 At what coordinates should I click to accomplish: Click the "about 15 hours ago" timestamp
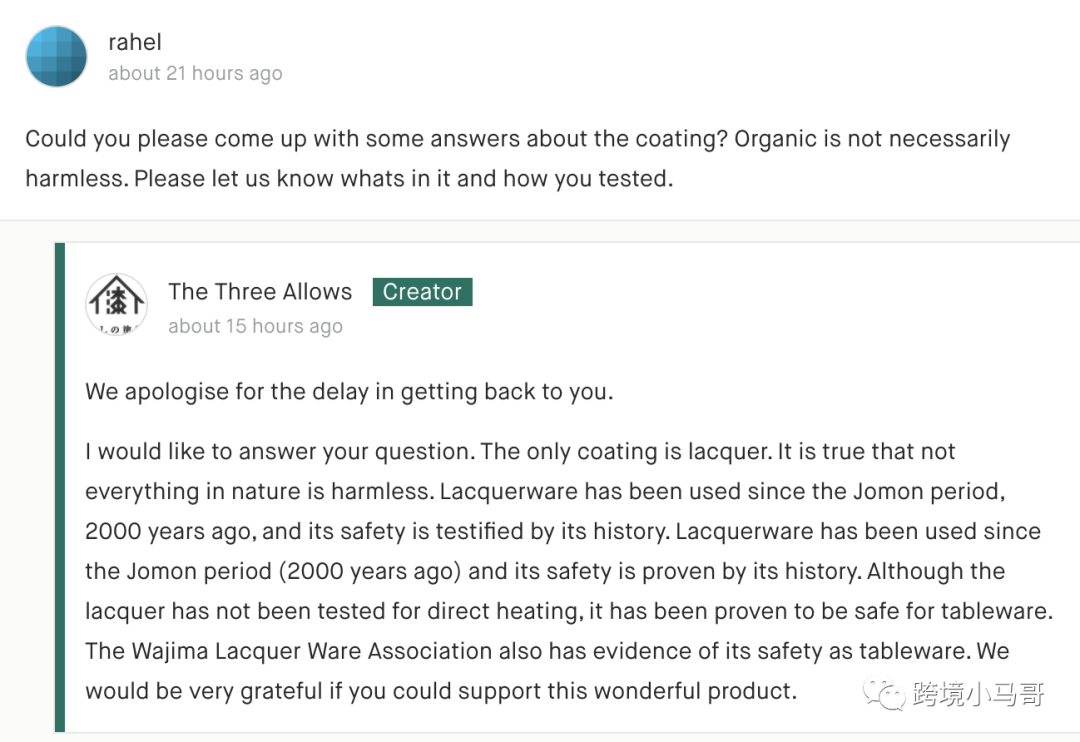pyautogui.click(x=255, y=327)
